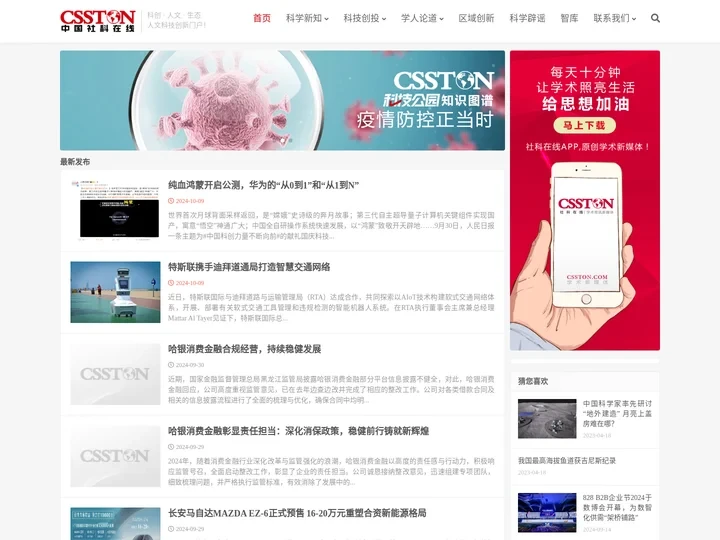Viewport: 720px width, 540px height.
Task: Click the 最新发布 section heading
Action: pos(75,162)
